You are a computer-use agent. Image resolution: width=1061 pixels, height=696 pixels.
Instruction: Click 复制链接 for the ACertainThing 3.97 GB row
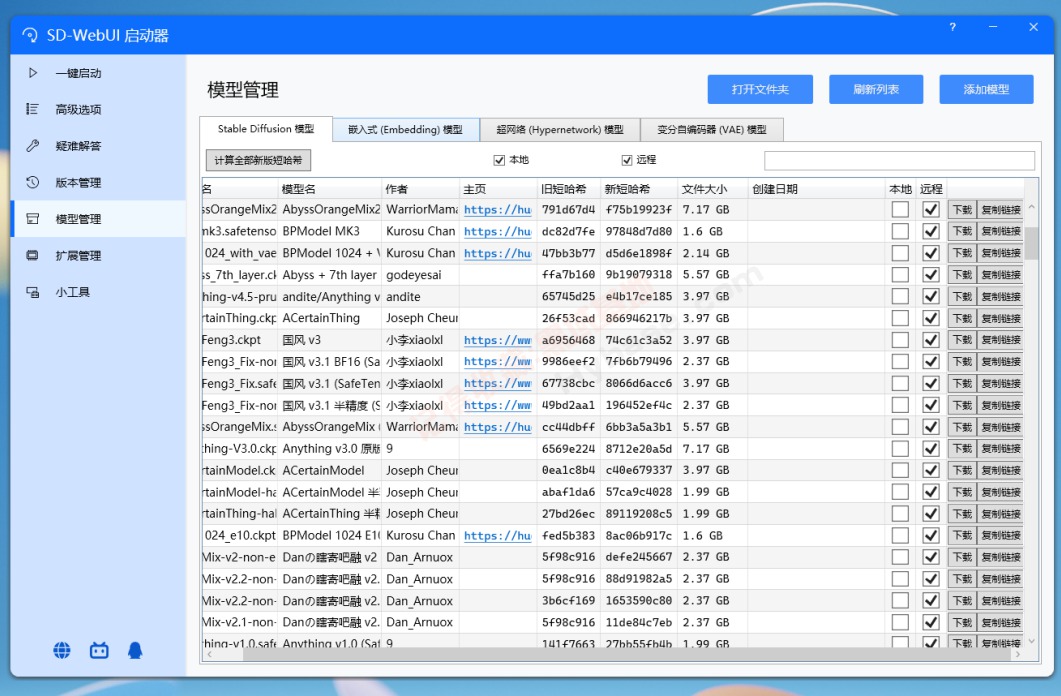point(1001,318)
